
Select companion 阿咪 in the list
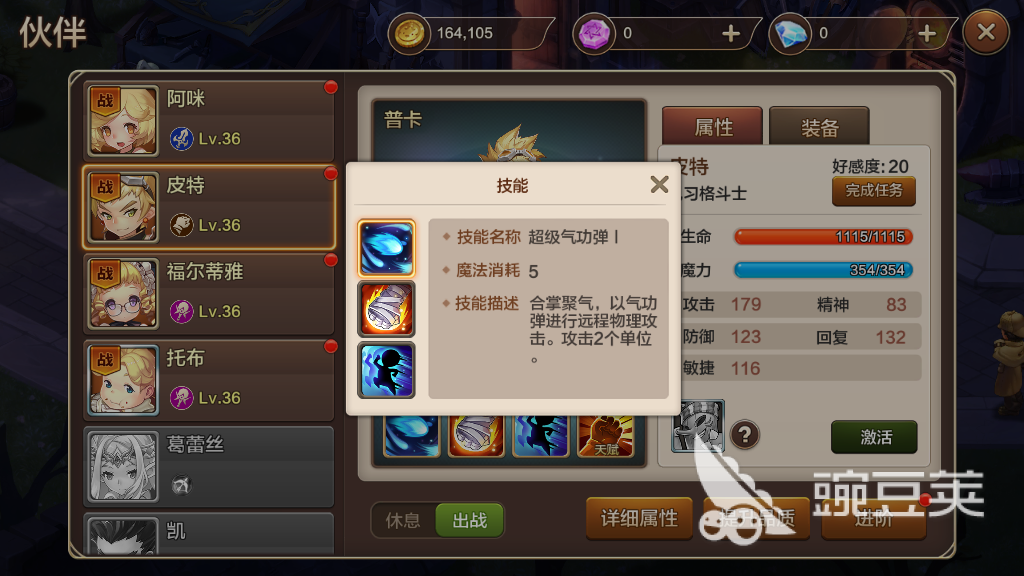[210, 120]
